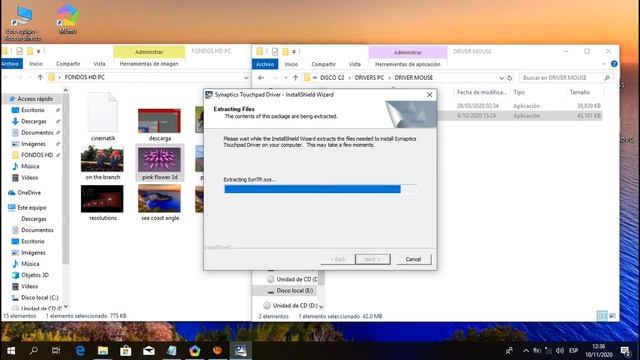This screenshot has width=640, height=360.
Task: Open Microsoft Store from taskbar
Action: click(125, 351)
